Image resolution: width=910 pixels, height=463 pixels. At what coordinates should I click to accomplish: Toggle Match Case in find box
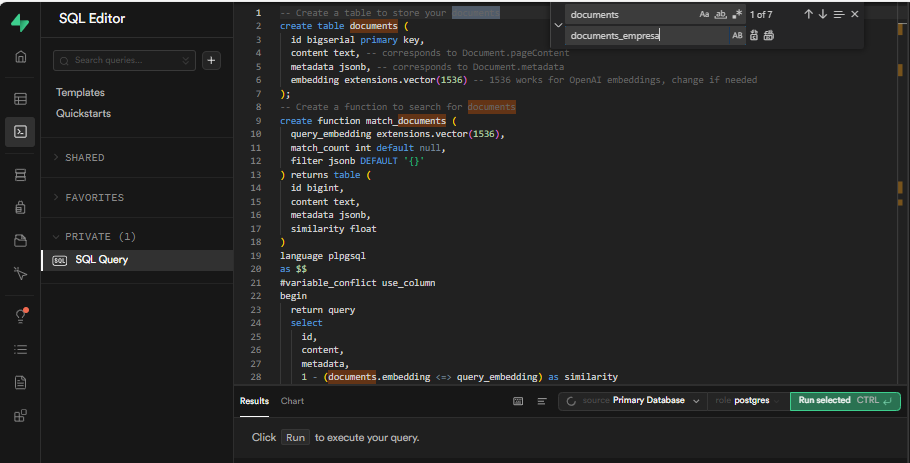click(x=704, y=15)
